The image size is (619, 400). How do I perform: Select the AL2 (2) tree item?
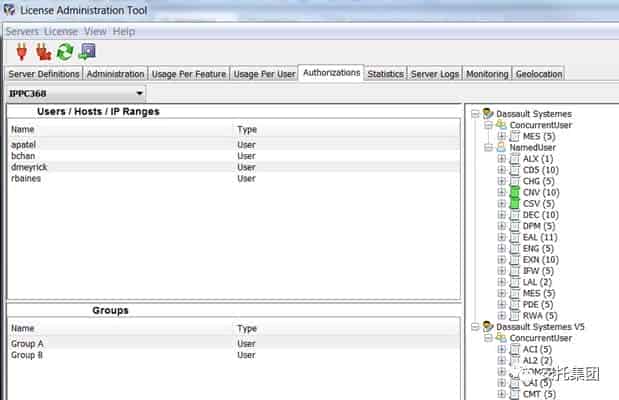[x=537, y=361]
